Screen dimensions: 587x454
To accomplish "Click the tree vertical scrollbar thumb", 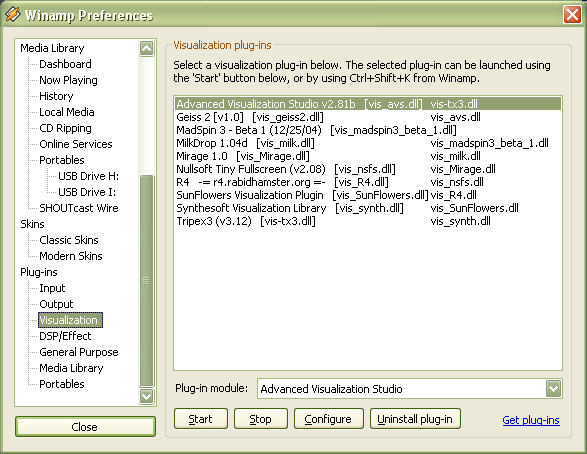I will 146,281.
